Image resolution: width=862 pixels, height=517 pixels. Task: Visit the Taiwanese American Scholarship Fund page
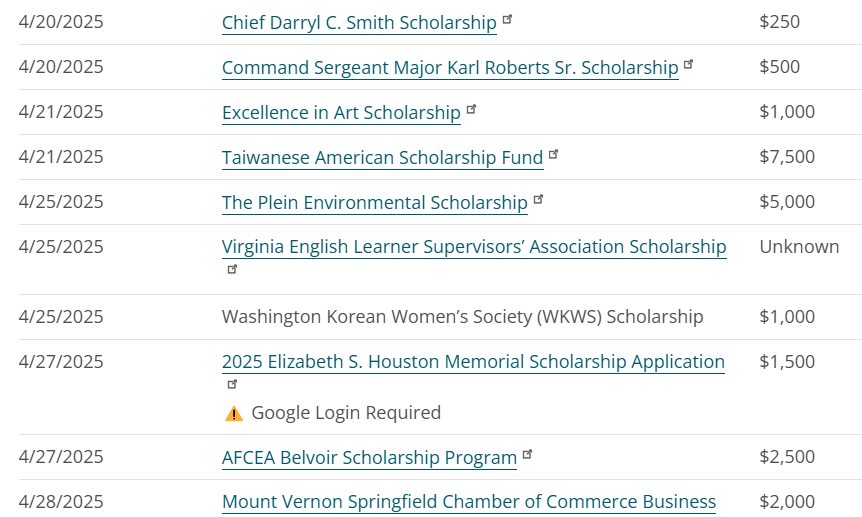click(x=383, y=158)
